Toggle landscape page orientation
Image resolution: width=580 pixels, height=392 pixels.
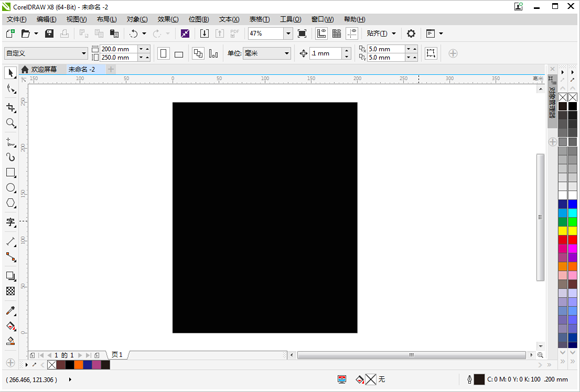click(179, 54)
